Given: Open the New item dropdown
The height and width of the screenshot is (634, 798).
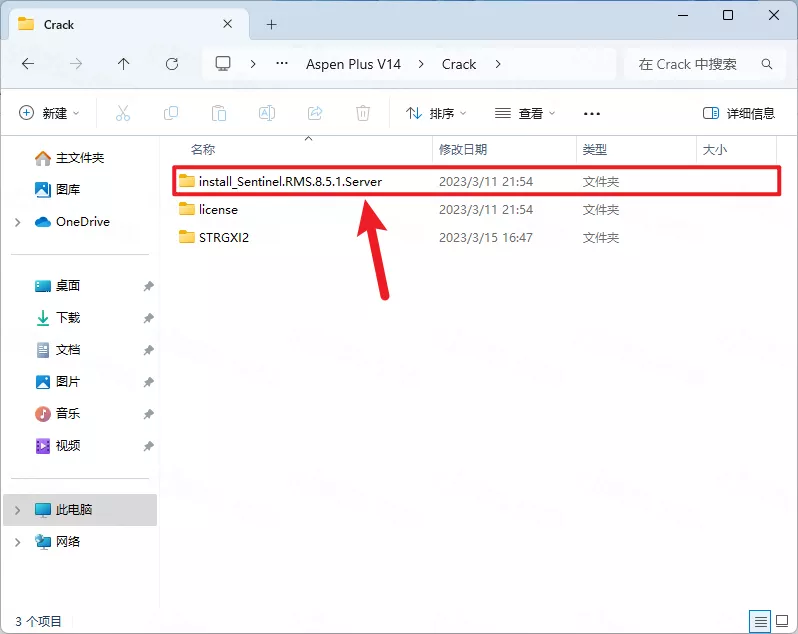Looking at the screenshot, I should point(49,113).
